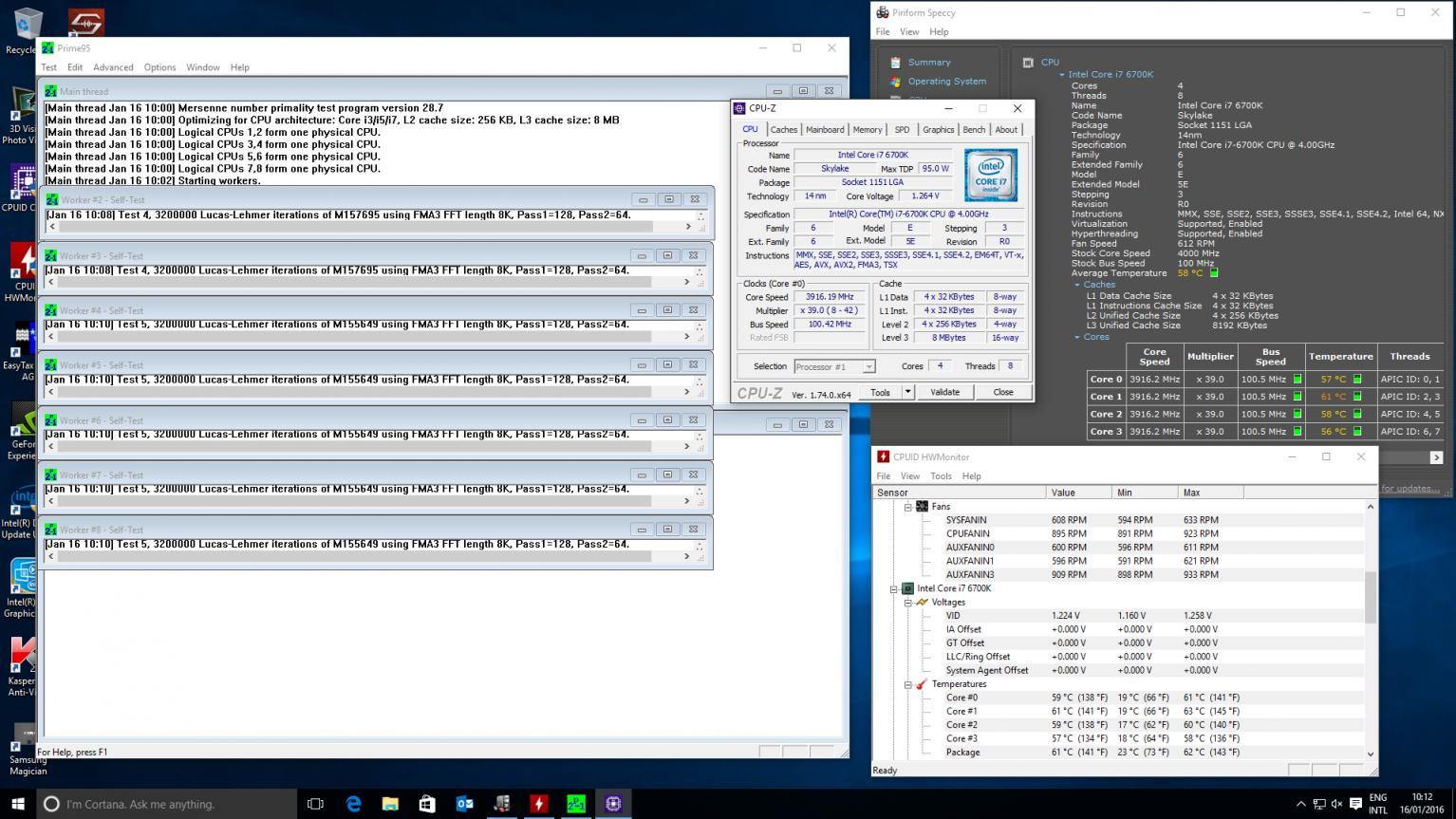Open the Advanced menu in Prime95
This screenshot has width=1456, height=819.
coord(113,67)
